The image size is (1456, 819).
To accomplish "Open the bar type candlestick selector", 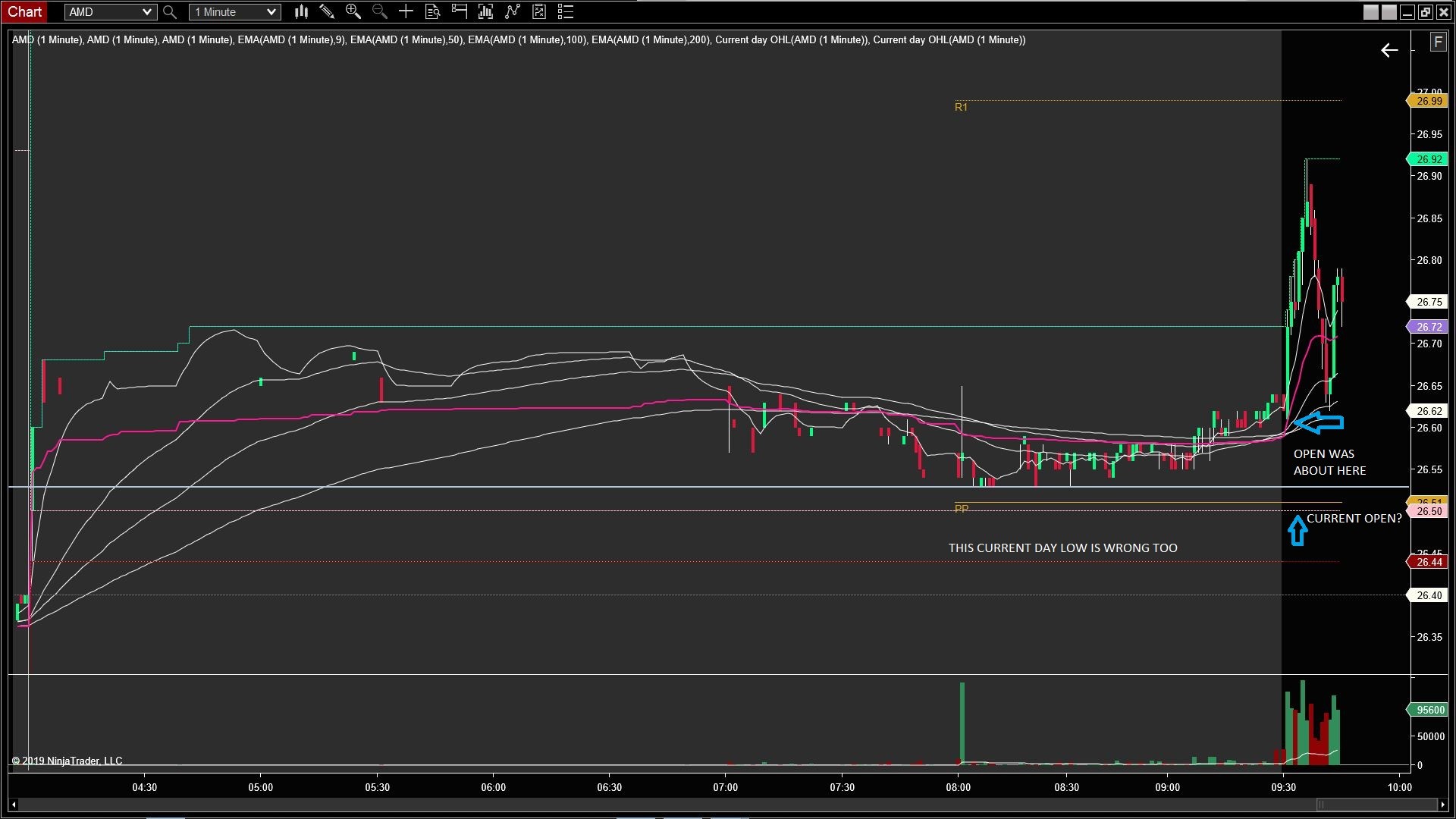I will click(x=301, y=11).
